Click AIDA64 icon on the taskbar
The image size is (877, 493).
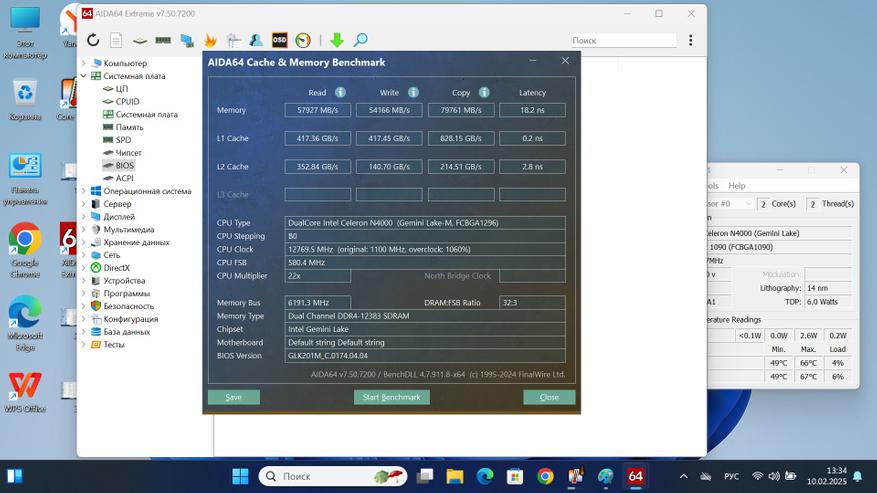coord(635,477)
